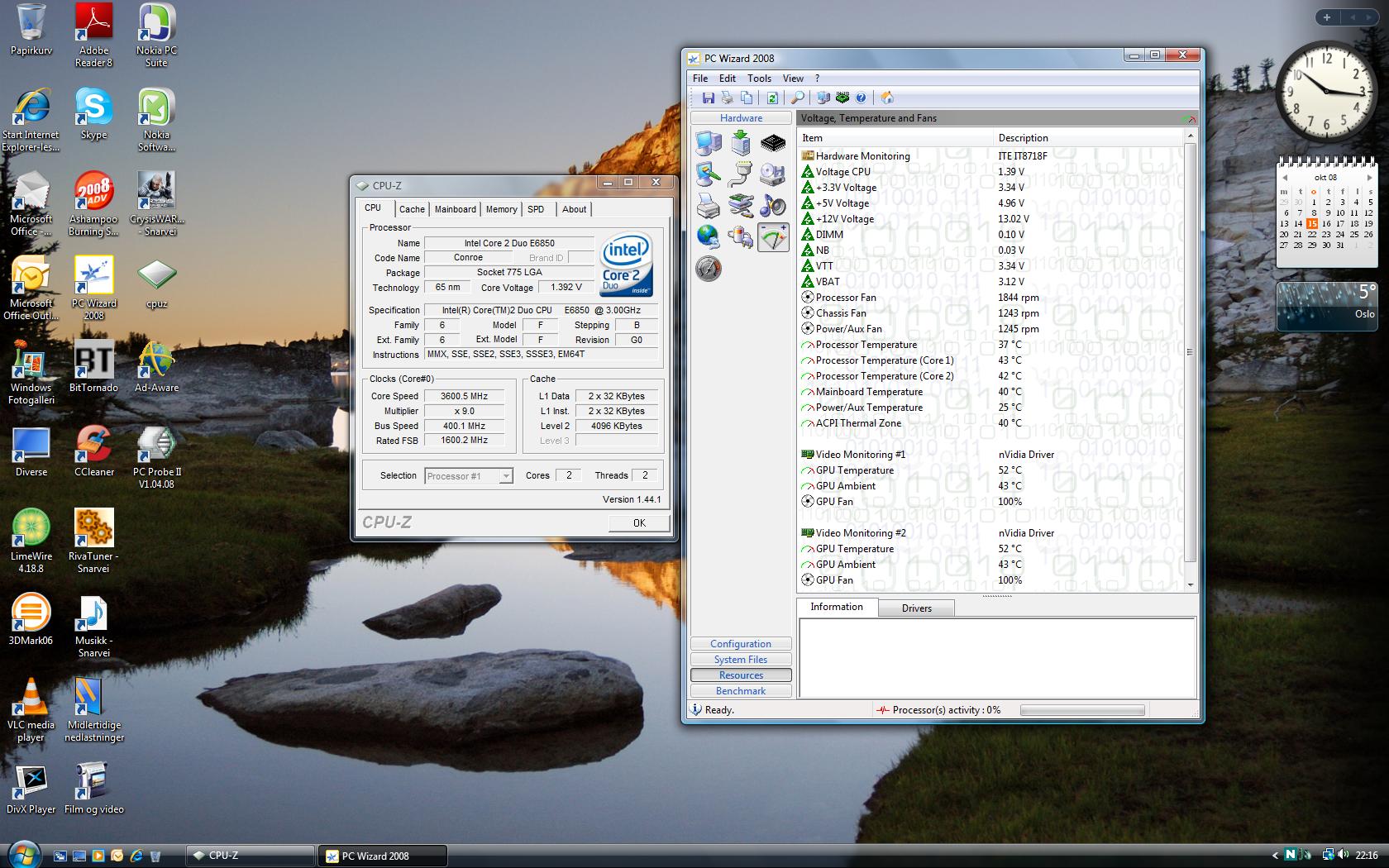The image size is (1389, 868).
Task: Click the Save report icon in PC Wizard toolbar
Action: (708, 98)
